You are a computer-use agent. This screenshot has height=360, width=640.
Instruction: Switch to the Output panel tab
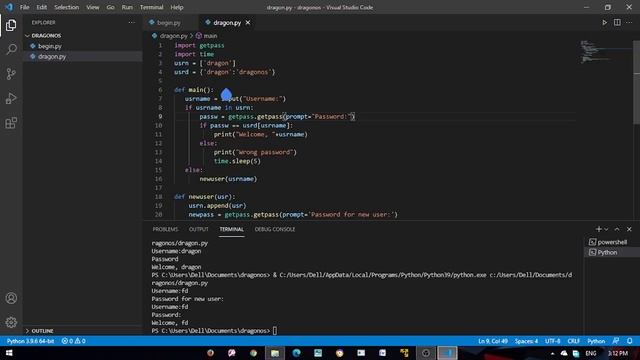click(x=198, y=229)
